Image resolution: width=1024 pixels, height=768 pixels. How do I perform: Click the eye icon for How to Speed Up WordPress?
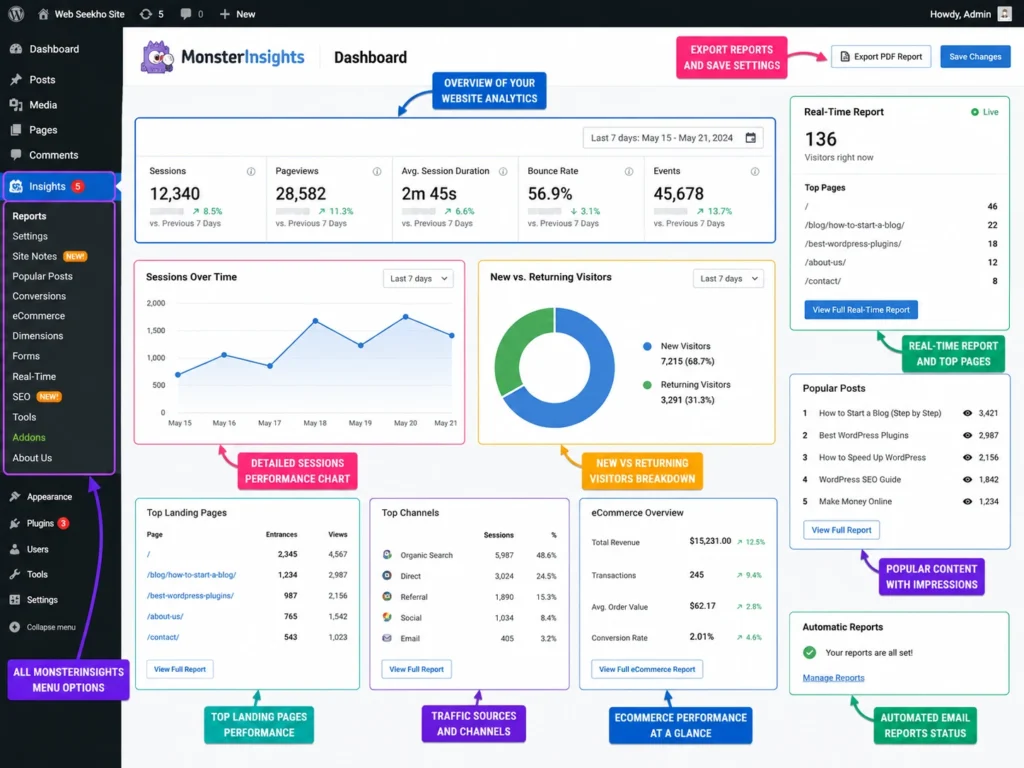967,457
